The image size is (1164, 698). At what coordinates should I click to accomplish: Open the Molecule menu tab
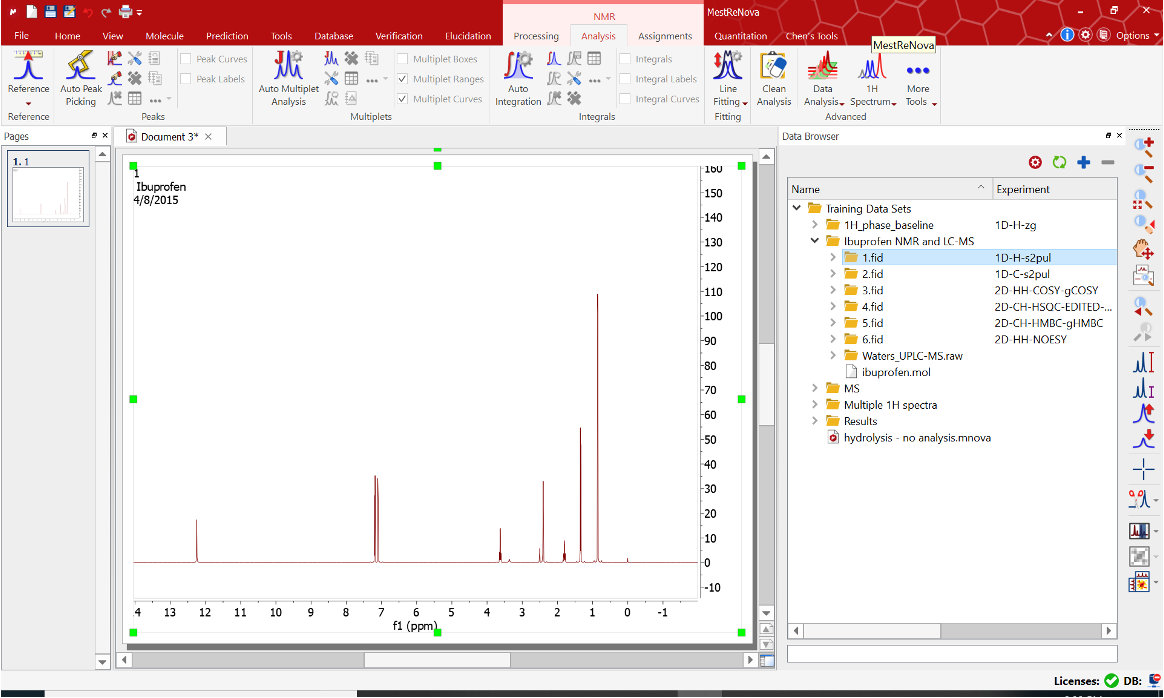(x=164, y=36)
